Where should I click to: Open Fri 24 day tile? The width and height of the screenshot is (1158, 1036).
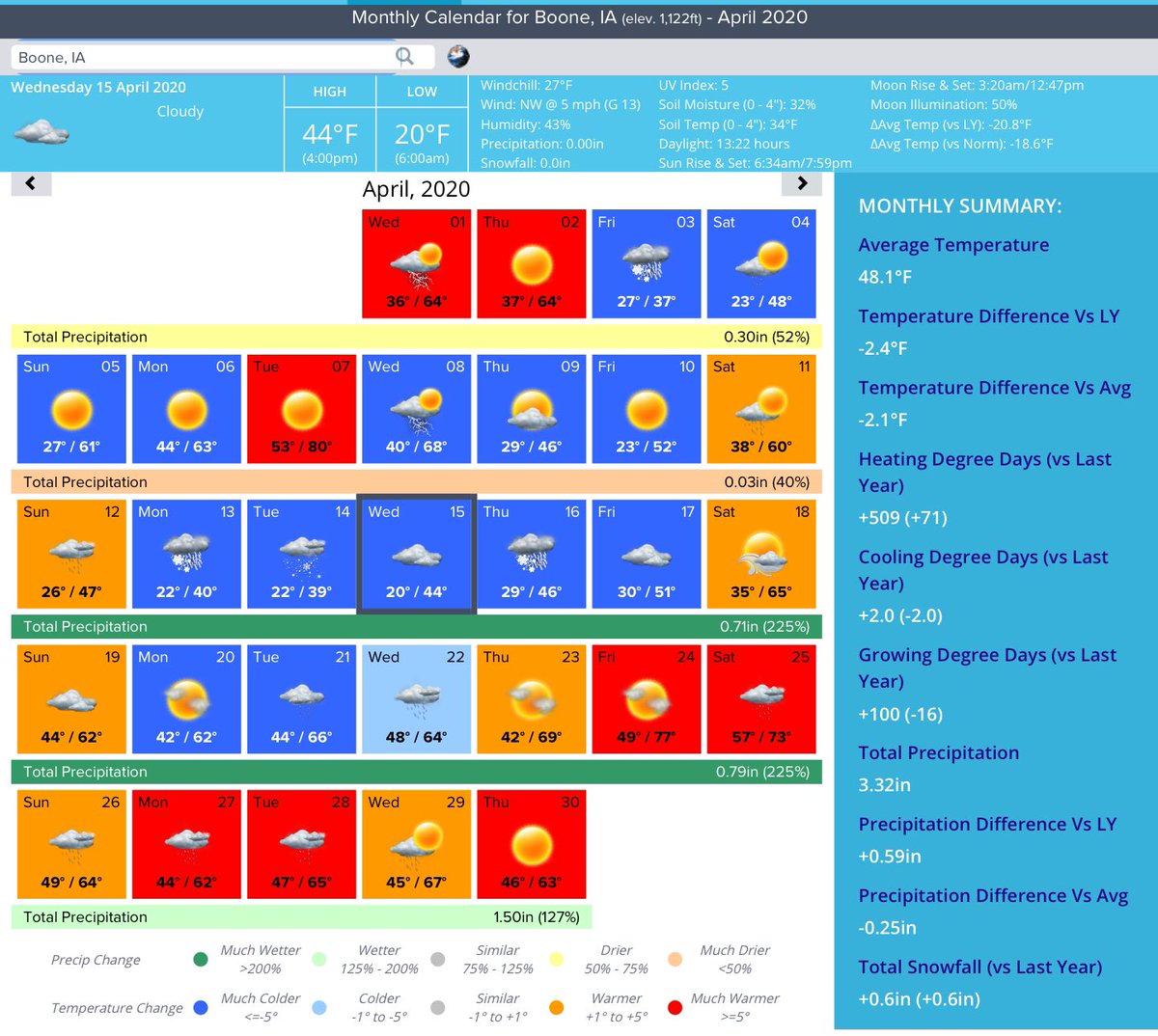647,699
